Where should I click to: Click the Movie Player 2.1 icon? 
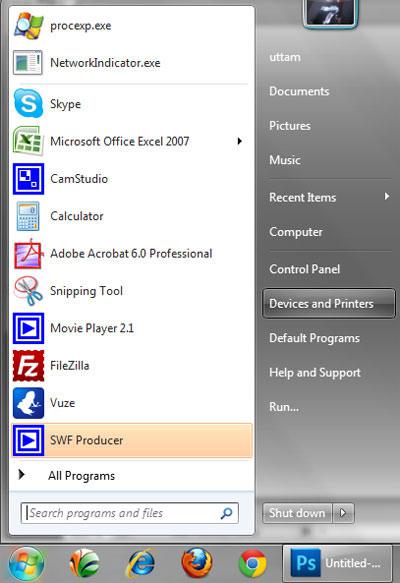28,328
